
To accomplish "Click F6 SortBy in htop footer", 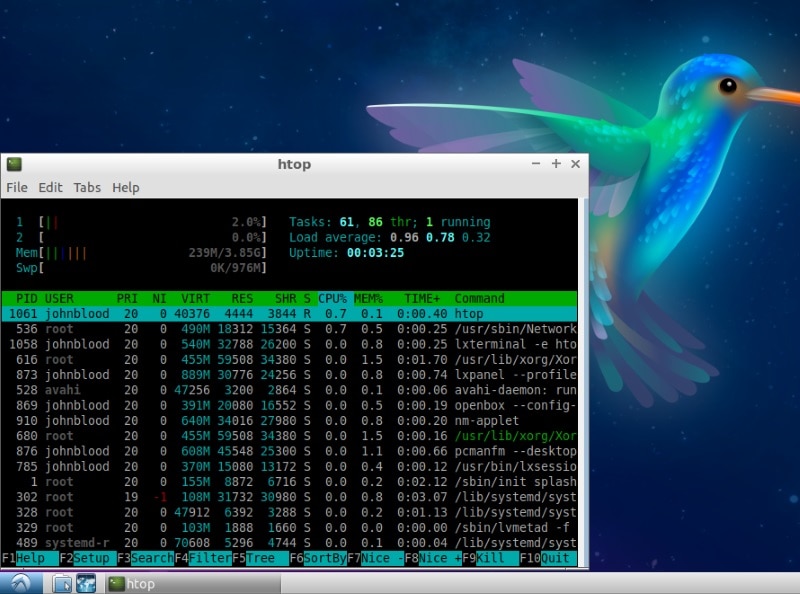I will [x=318, y=558].
